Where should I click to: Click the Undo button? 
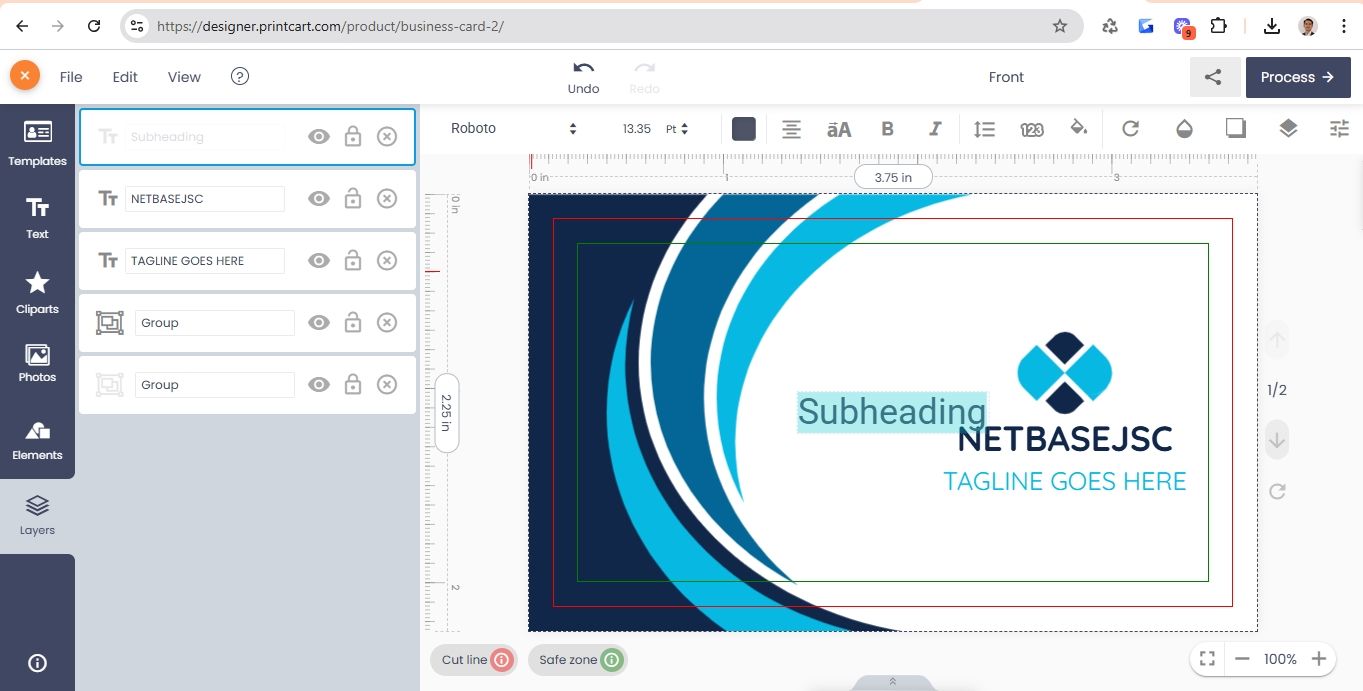583,77
